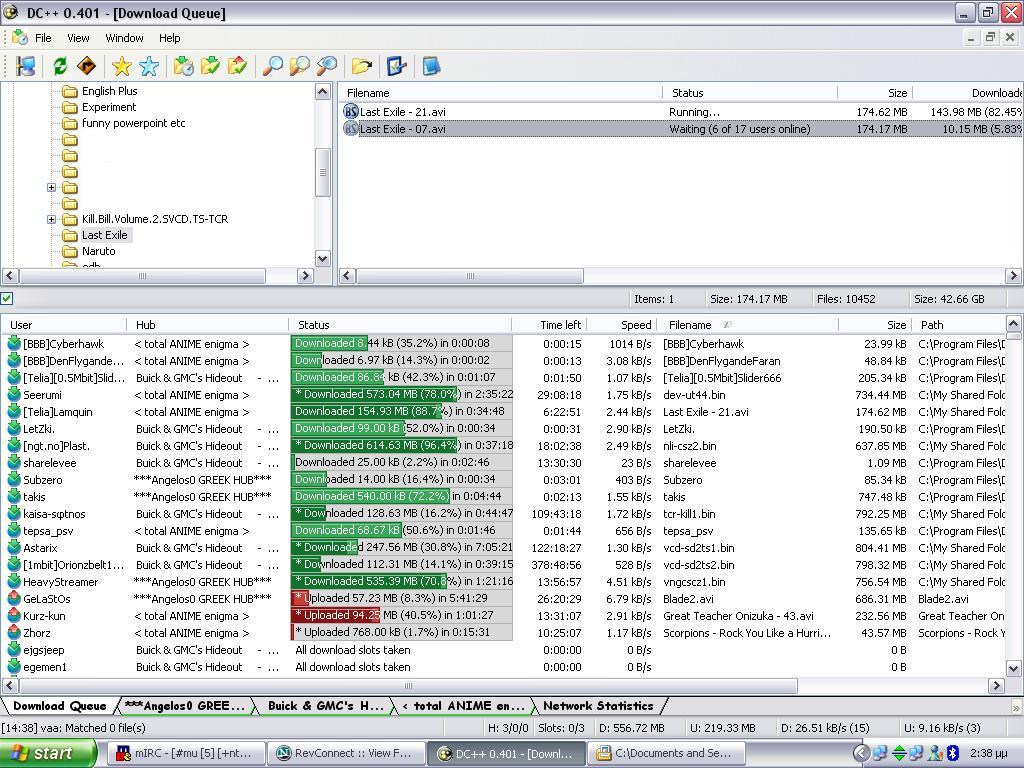Image resolution: width=1024 pixels, height=768 pixels.
Task: Click the download icon beside user takis
Action: (14, 496)
